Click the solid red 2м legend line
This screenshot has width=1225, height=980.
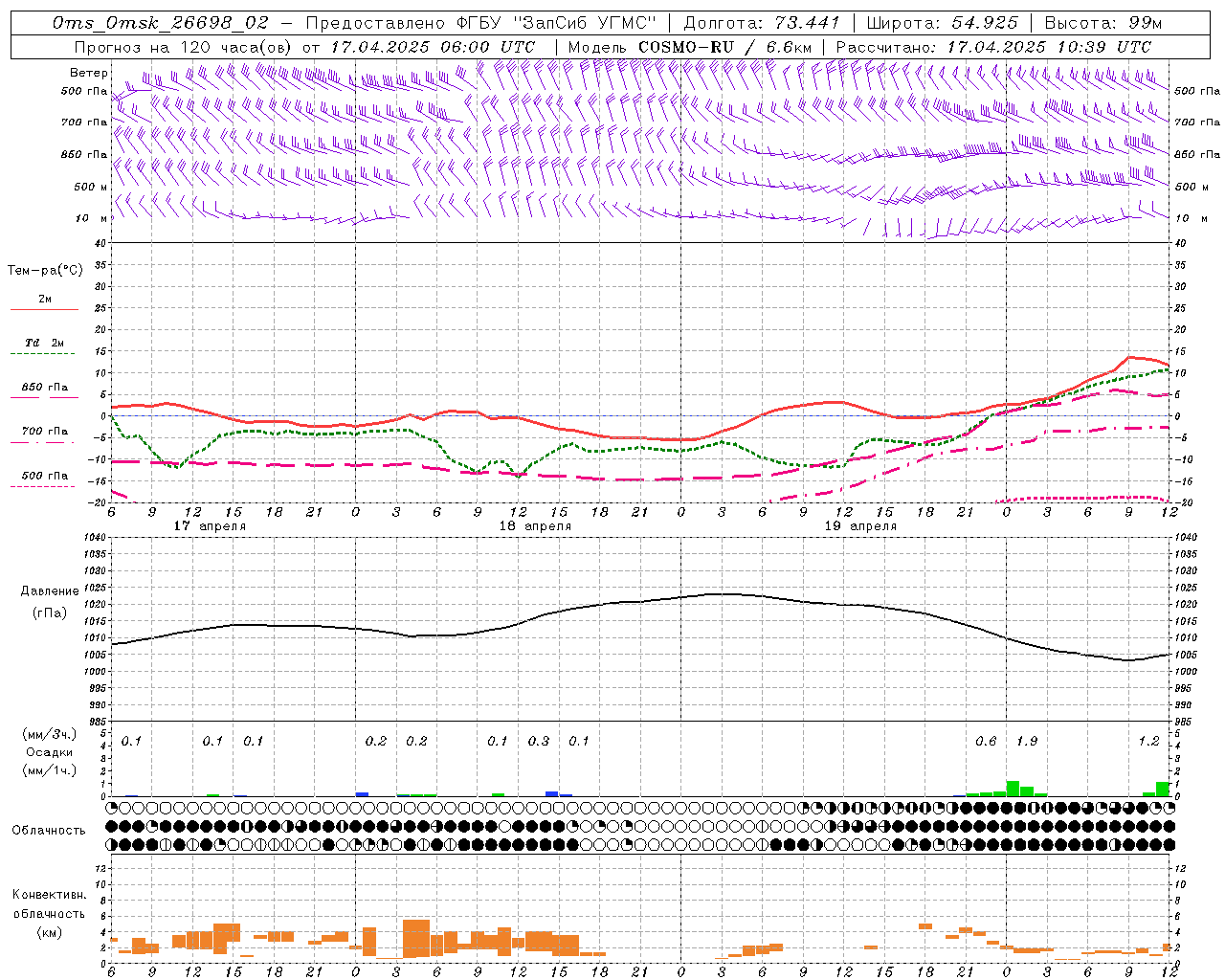(44, 309)
